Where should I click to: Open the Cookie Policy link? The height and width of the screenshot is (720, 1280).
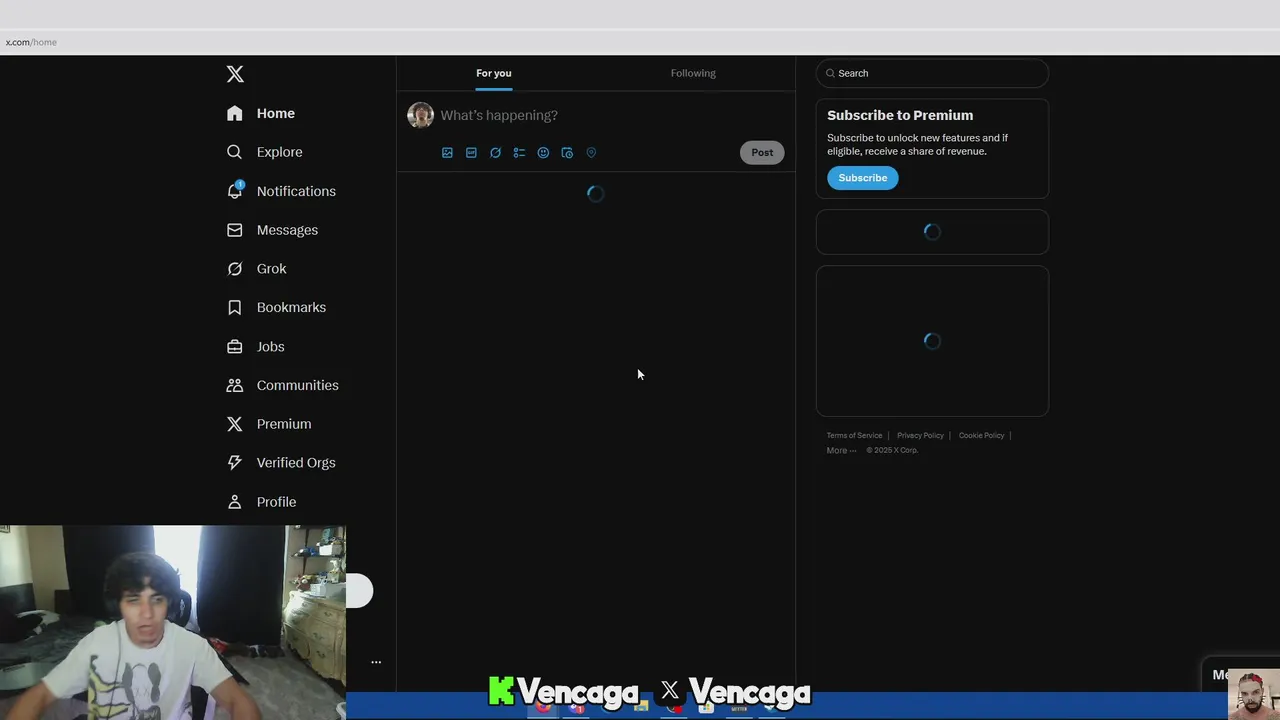tap(981, 436)
